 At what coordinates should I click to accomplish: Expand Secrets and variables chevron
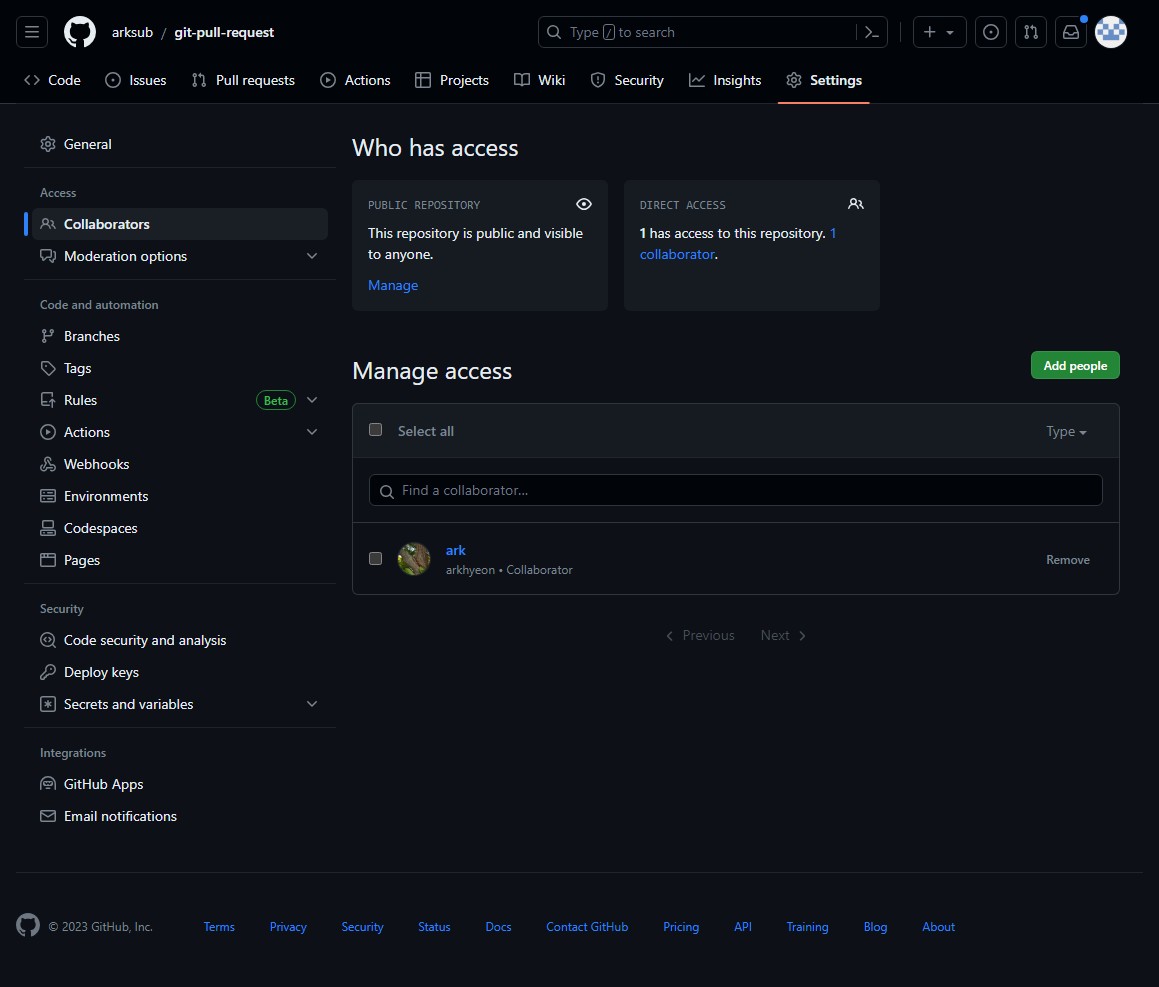(312, 704)
